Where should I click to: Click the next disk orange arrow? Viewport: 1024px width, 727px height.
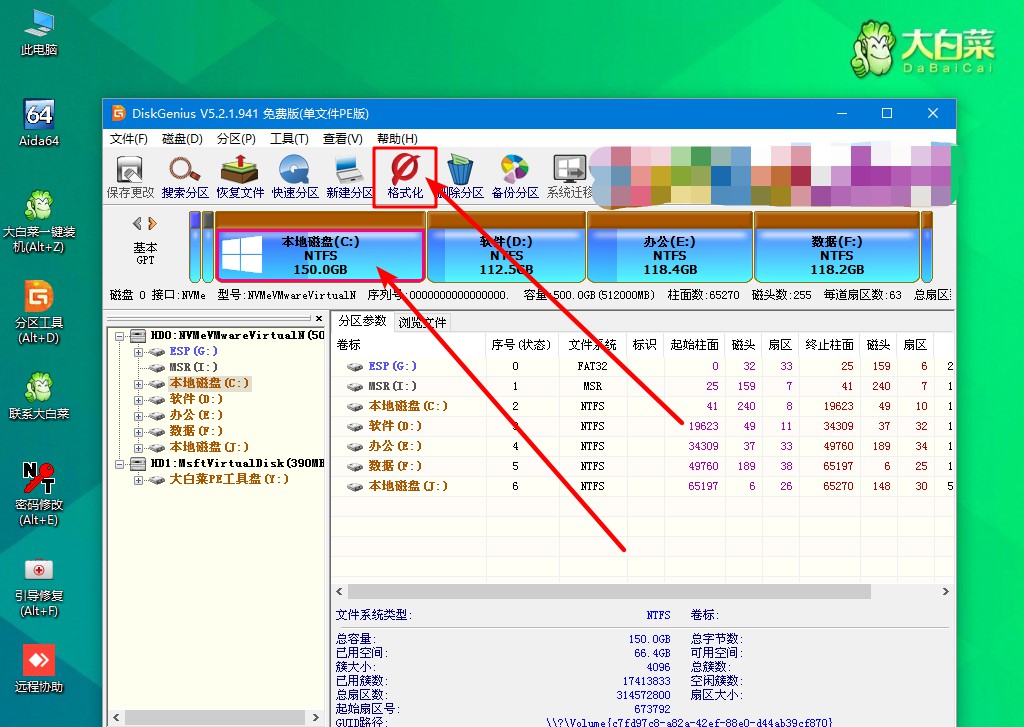(152, 223)
